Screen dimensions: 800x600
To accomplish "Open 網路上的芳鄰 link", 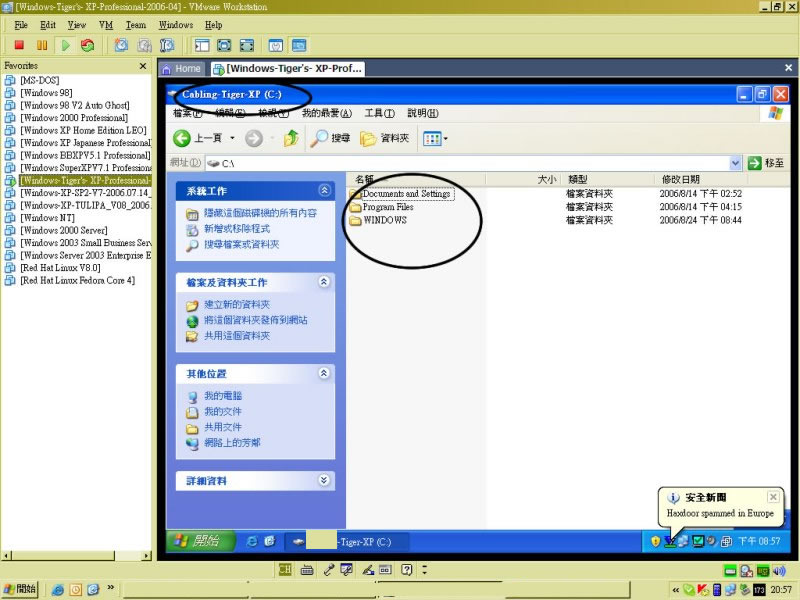I will pos(232,443).
